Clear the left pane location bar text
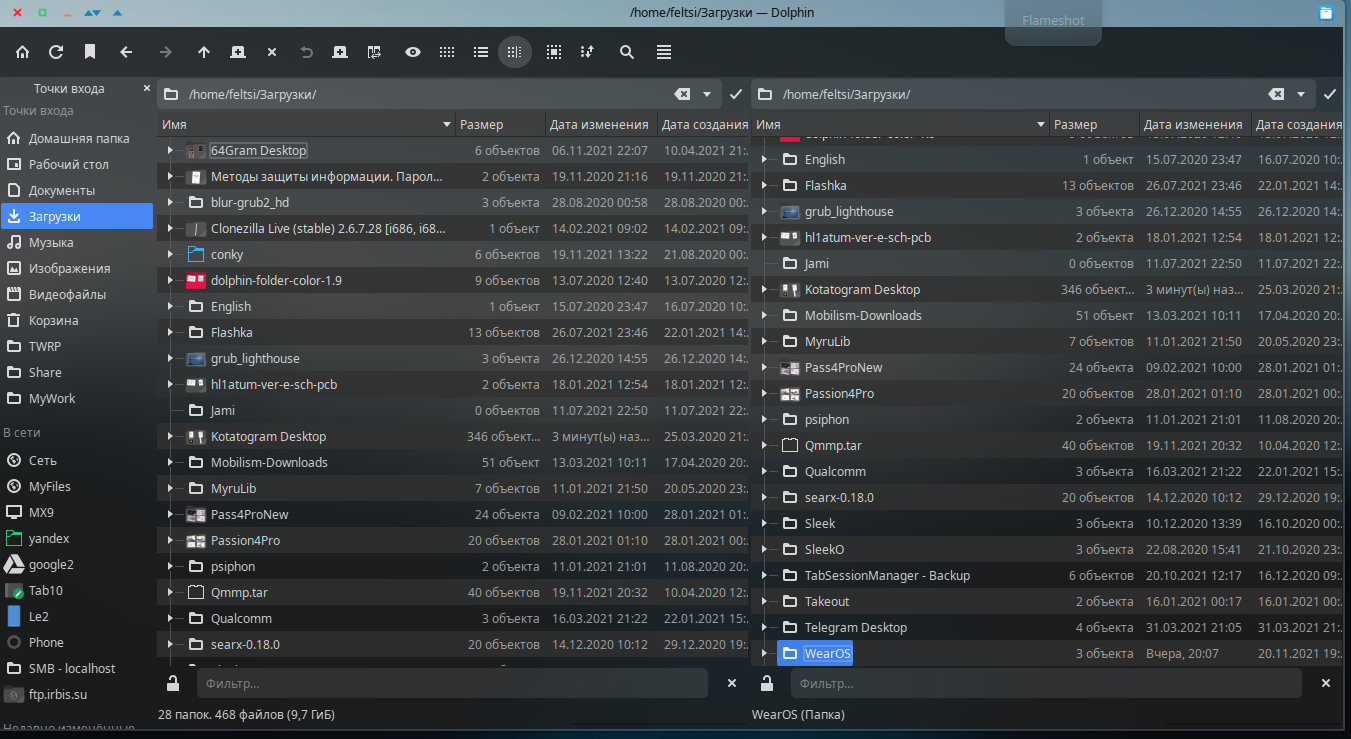 point(682,94)
